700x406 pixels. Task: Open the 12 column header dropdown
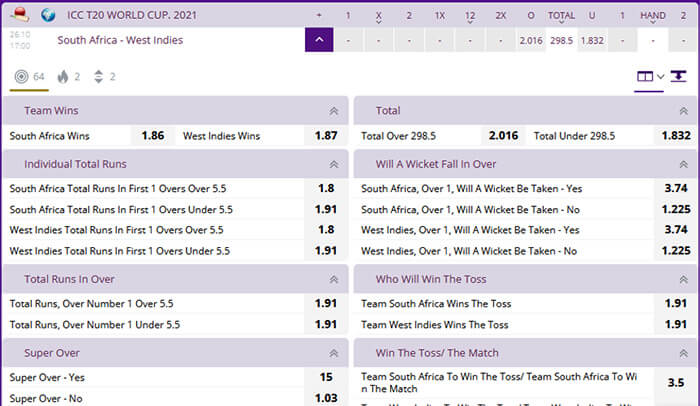point(470,17)
